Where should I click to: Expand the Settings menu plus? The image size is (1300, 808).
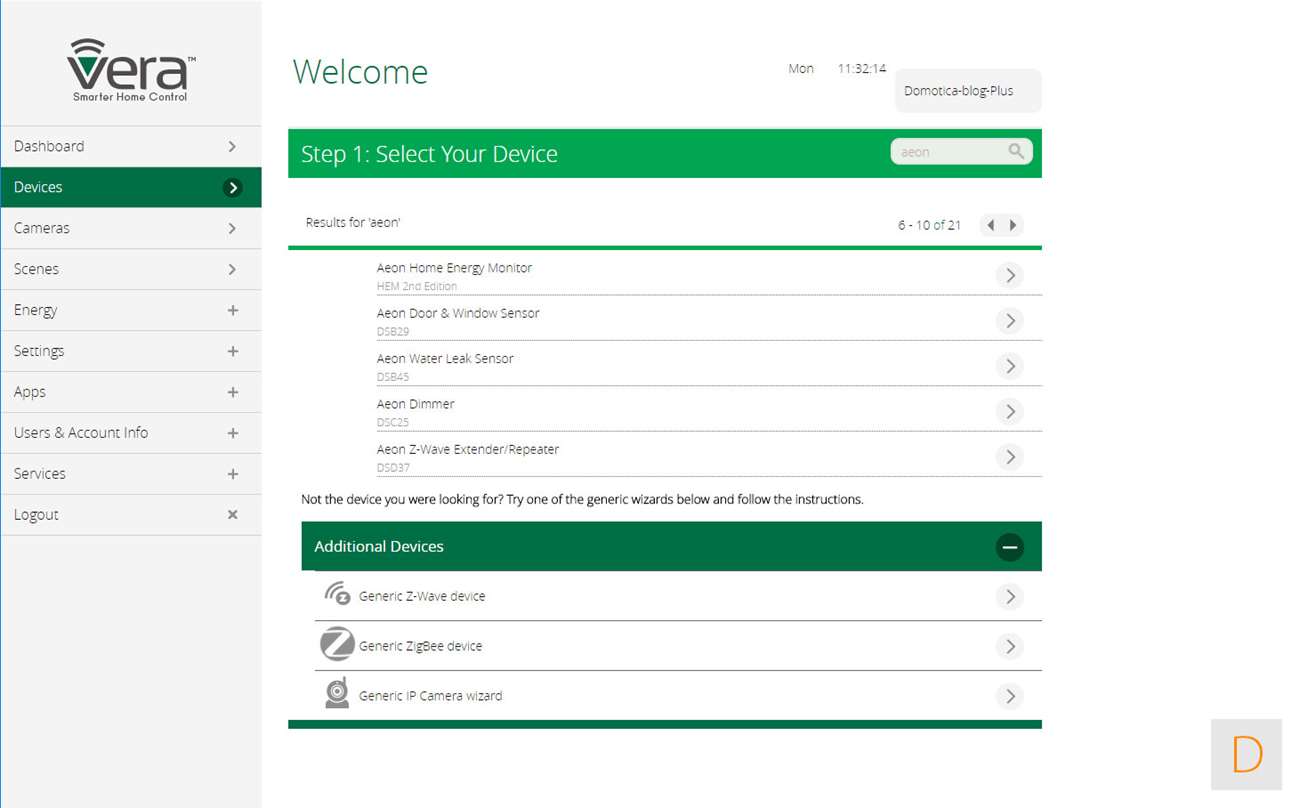[233, 351]
